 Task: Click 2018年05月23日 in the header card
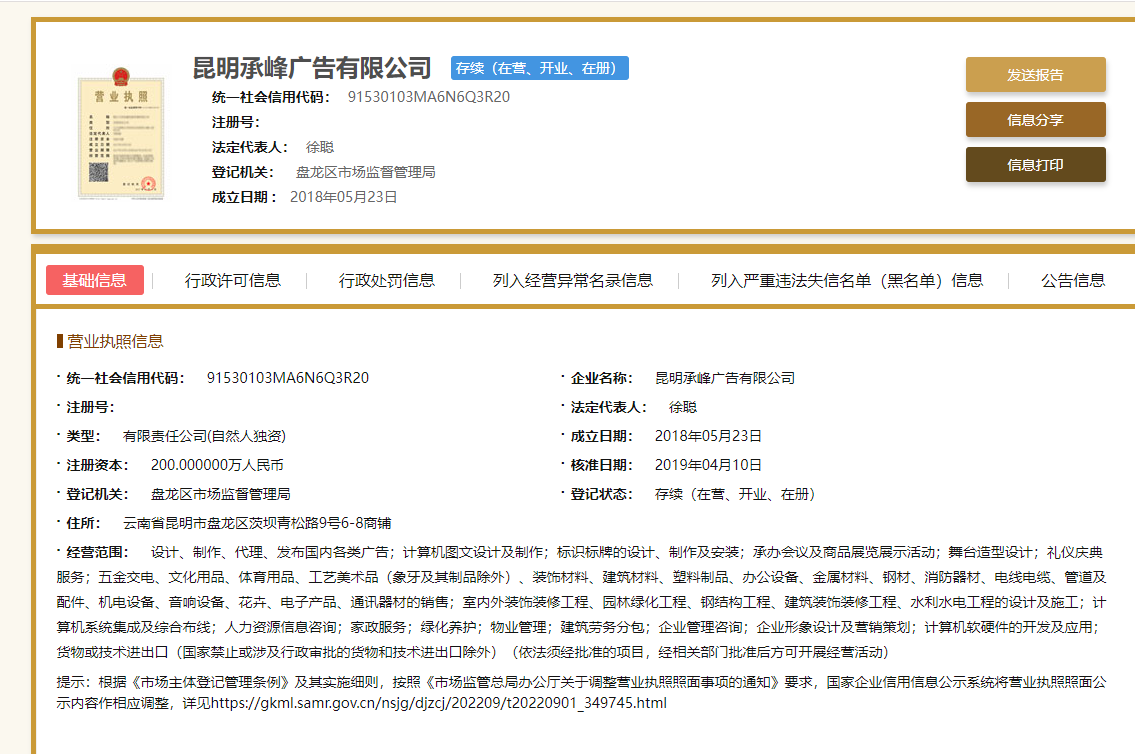coord(343,197)
